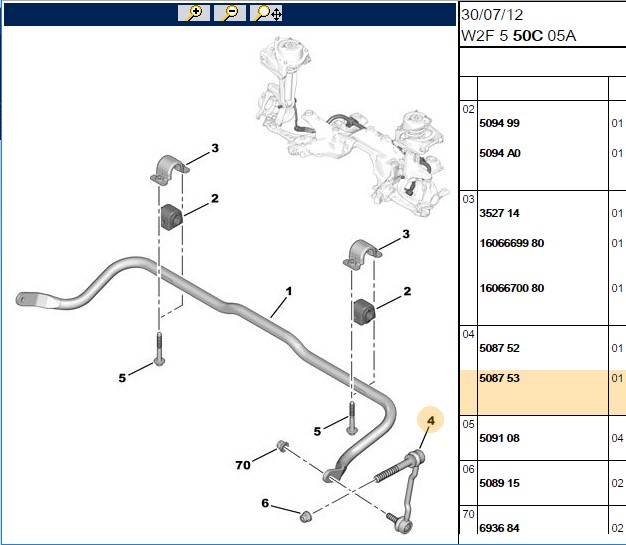The image size is (626, 545).
Task: Select the zoom and pan tool icon
Action: (266, 13)
